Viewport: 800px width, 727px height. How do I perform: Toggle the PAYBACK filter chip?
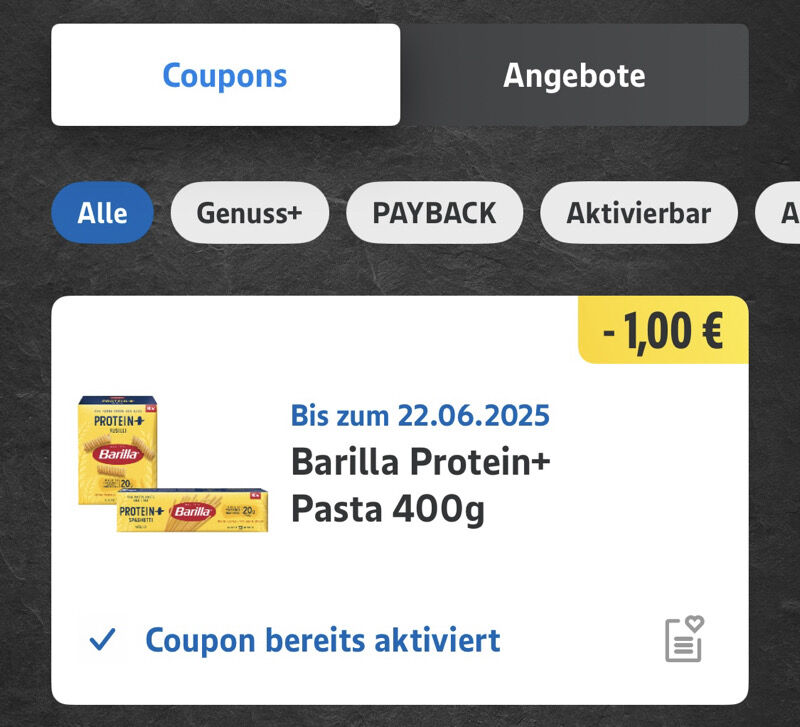coord(434,213)
